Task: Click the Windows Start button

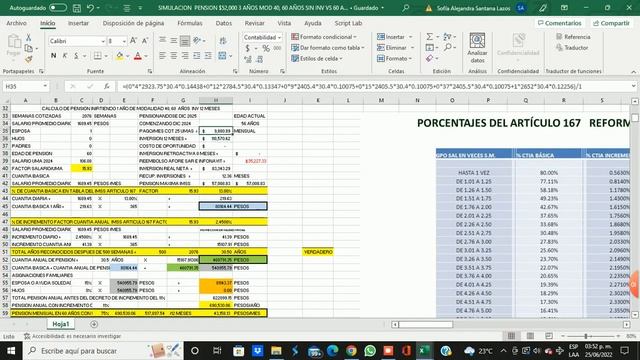Action: [x=11, y=351]
